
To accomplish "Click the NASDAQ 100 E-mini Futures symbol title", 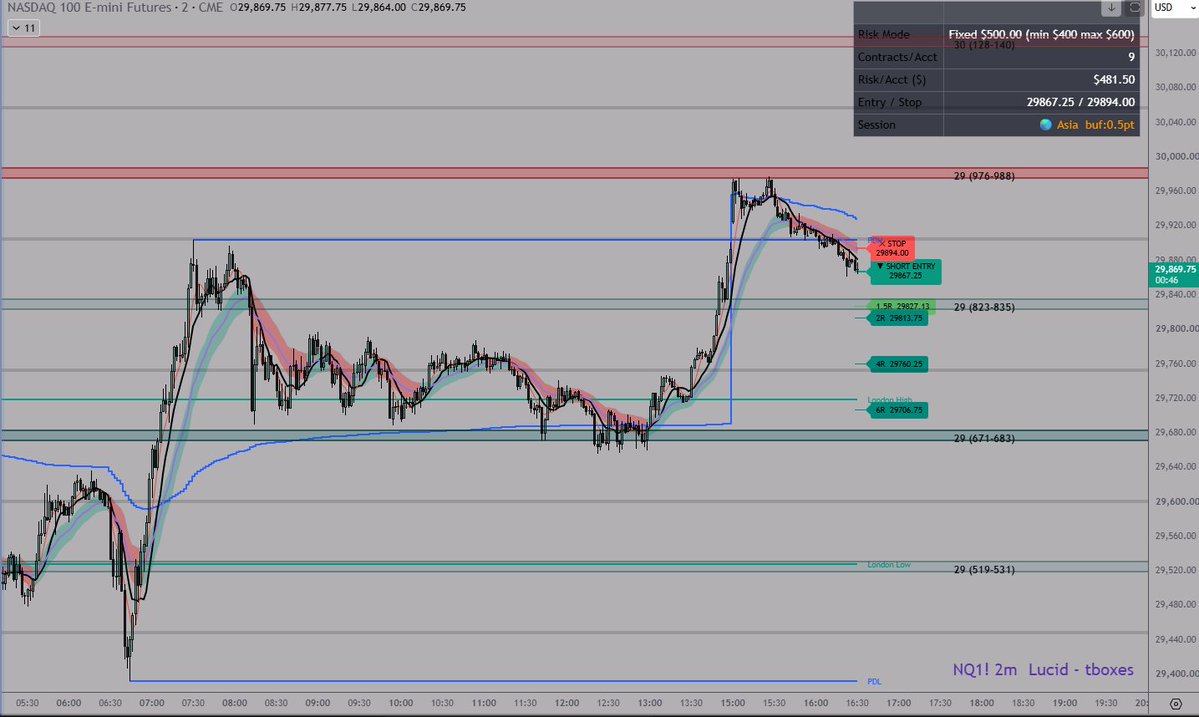I will point(89,8).
